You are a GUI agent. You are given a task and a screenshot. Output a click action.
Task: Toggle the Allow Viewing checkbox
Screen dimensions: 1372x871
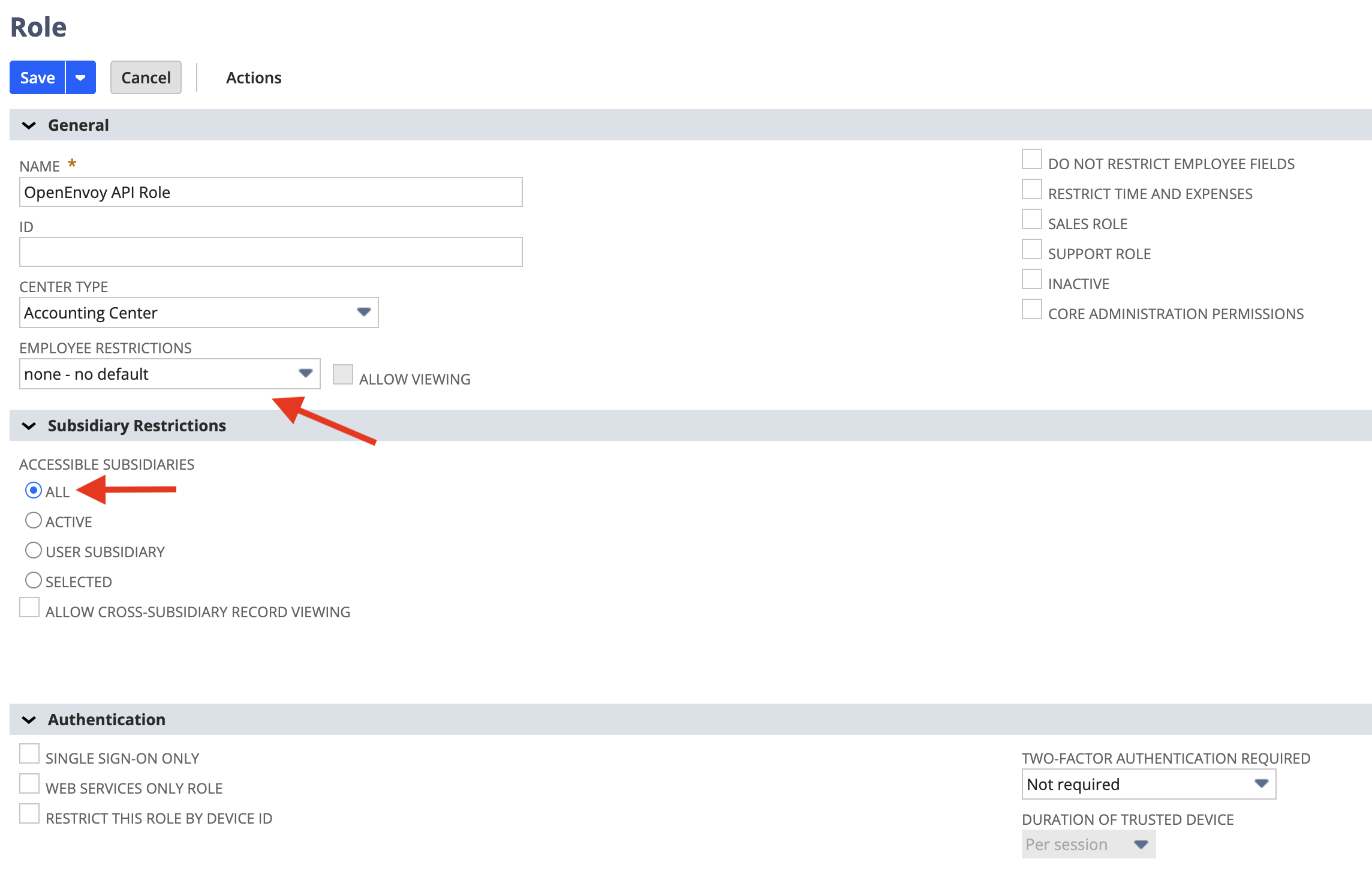[343, 374]
